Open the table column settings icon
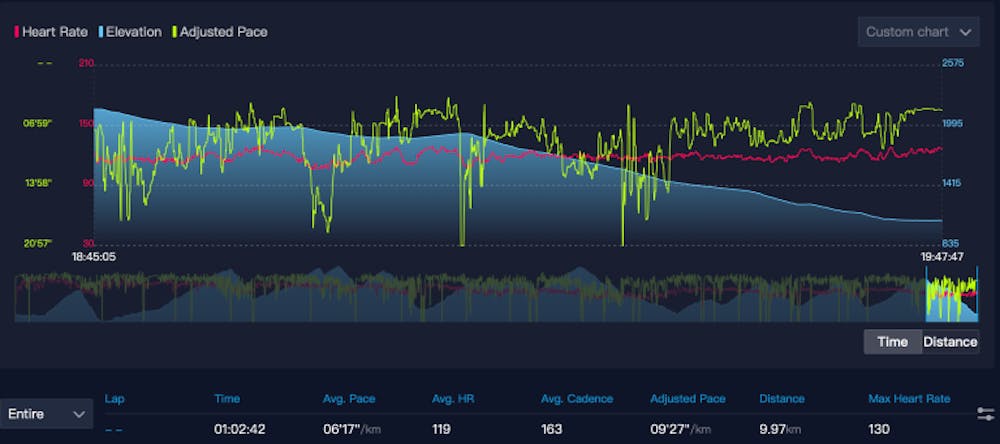The height and width of the screenshot is (444, 1000). pos(984,412)
